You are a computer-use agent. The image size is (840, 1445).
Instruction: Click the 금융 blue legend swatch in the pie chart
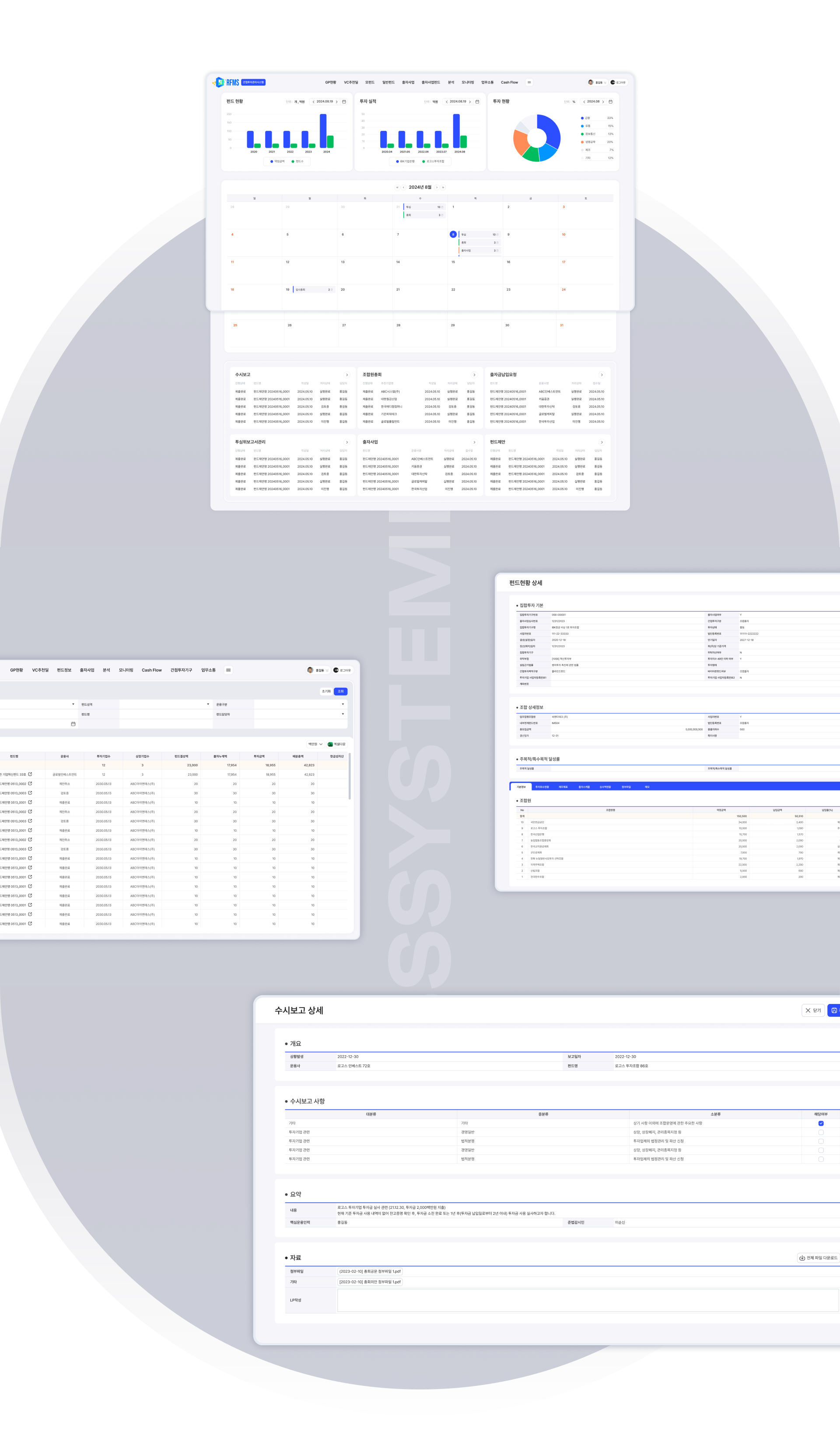point(582,118)
